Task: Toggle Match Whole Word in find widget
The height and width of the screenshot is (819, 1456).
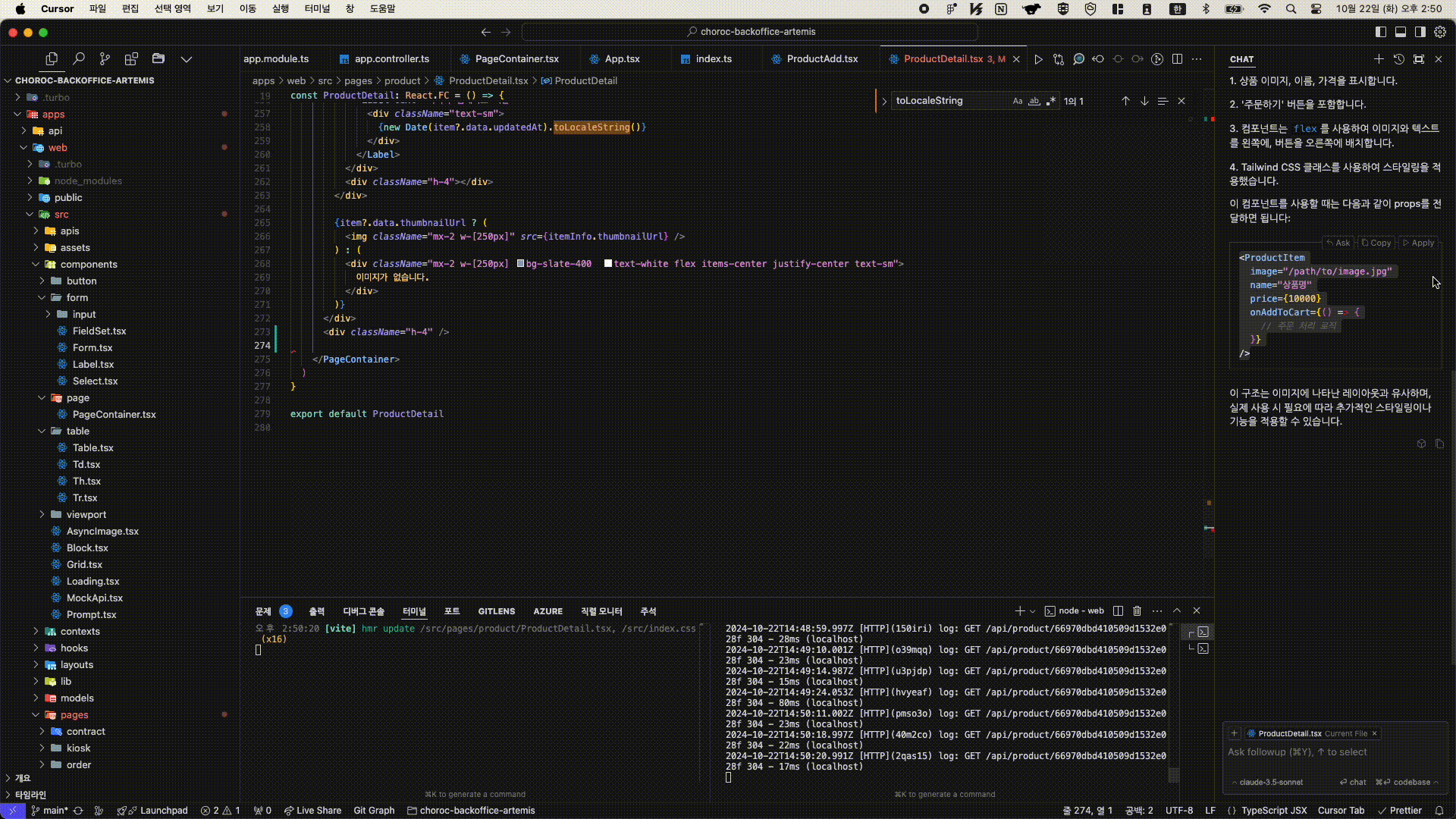Action: [x=1034, y=101]
